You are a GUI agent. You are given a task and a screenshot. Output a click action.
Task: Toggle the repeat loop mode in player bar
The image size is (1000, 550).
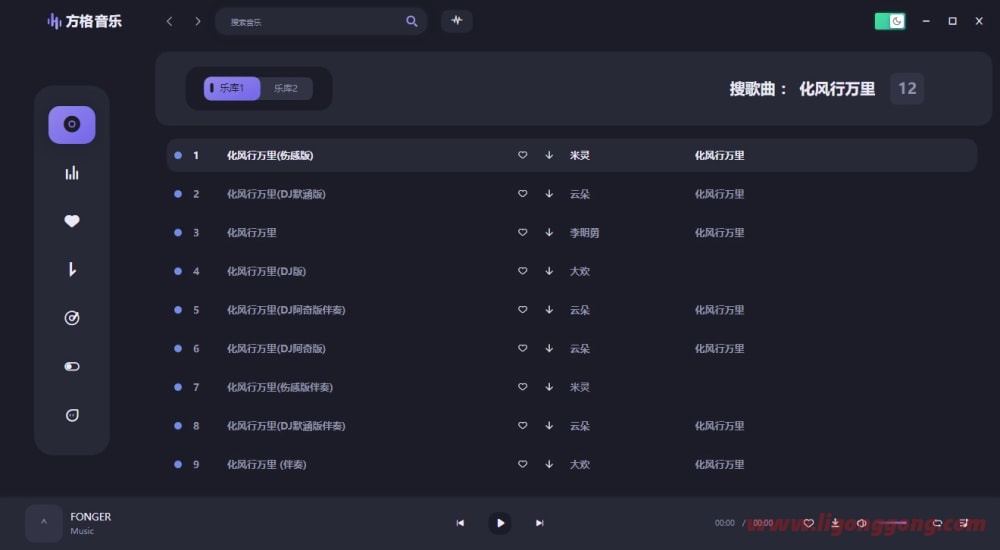937,523
